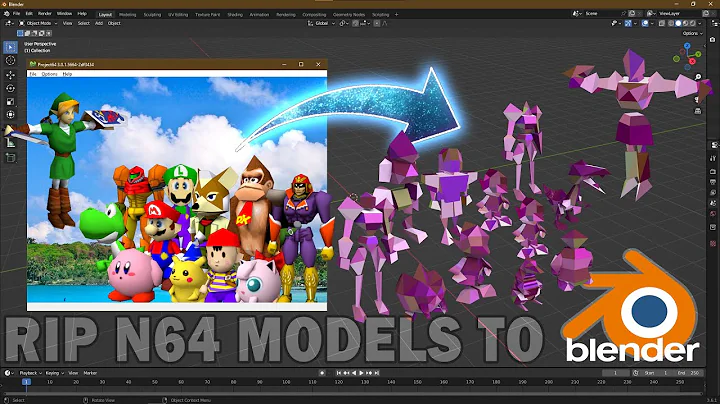Click the camera view icon in the narrow right strip
This screenshot has height=404, width=720.
(x=713, y=40)
